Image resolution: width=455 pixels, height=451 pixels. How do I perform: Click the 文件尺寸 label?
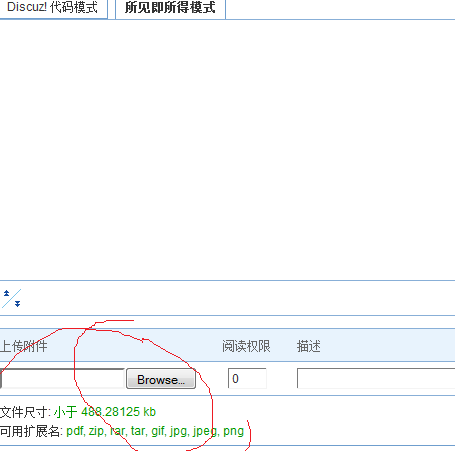pyautogui.click(x=25, y=412)
